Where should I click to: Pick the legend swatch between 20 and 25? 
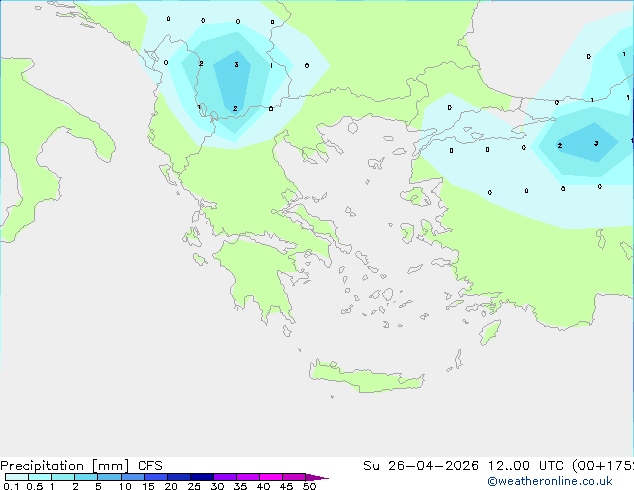pyautogui.click(x=179, y=477)
